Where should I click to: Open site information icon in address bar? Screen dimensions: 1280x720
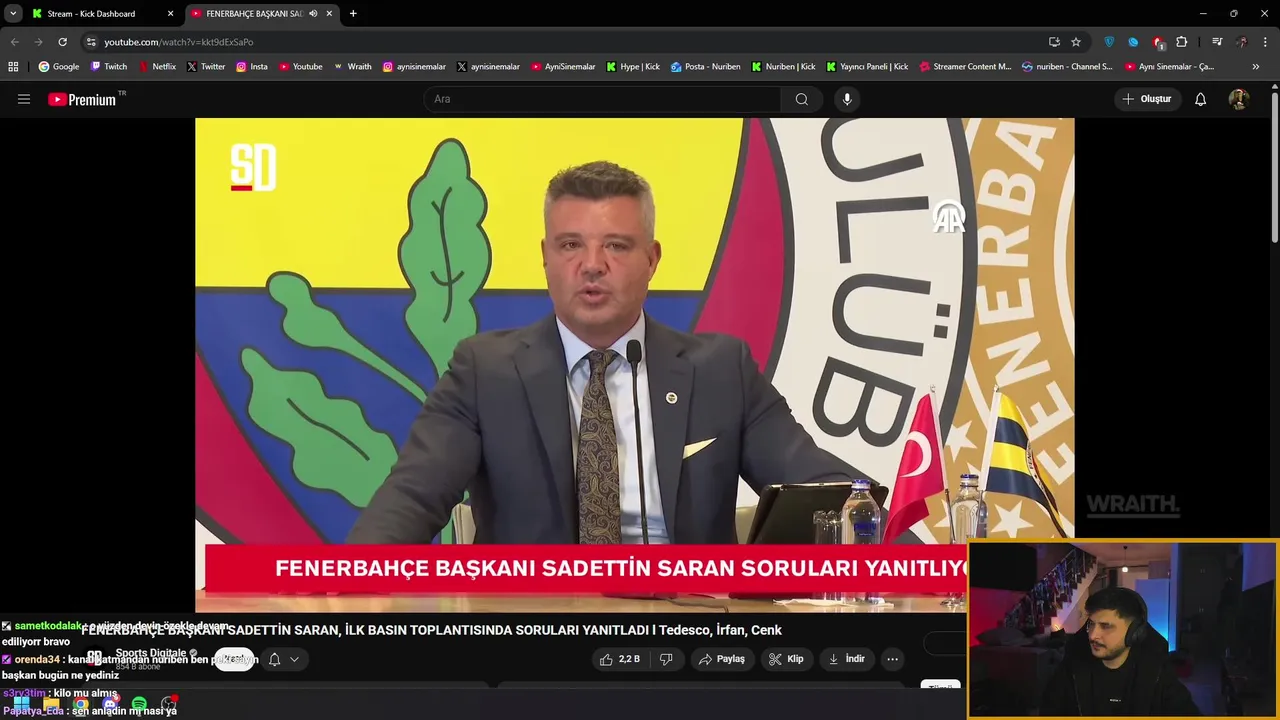pyautogui.click(x=91, y=42)
